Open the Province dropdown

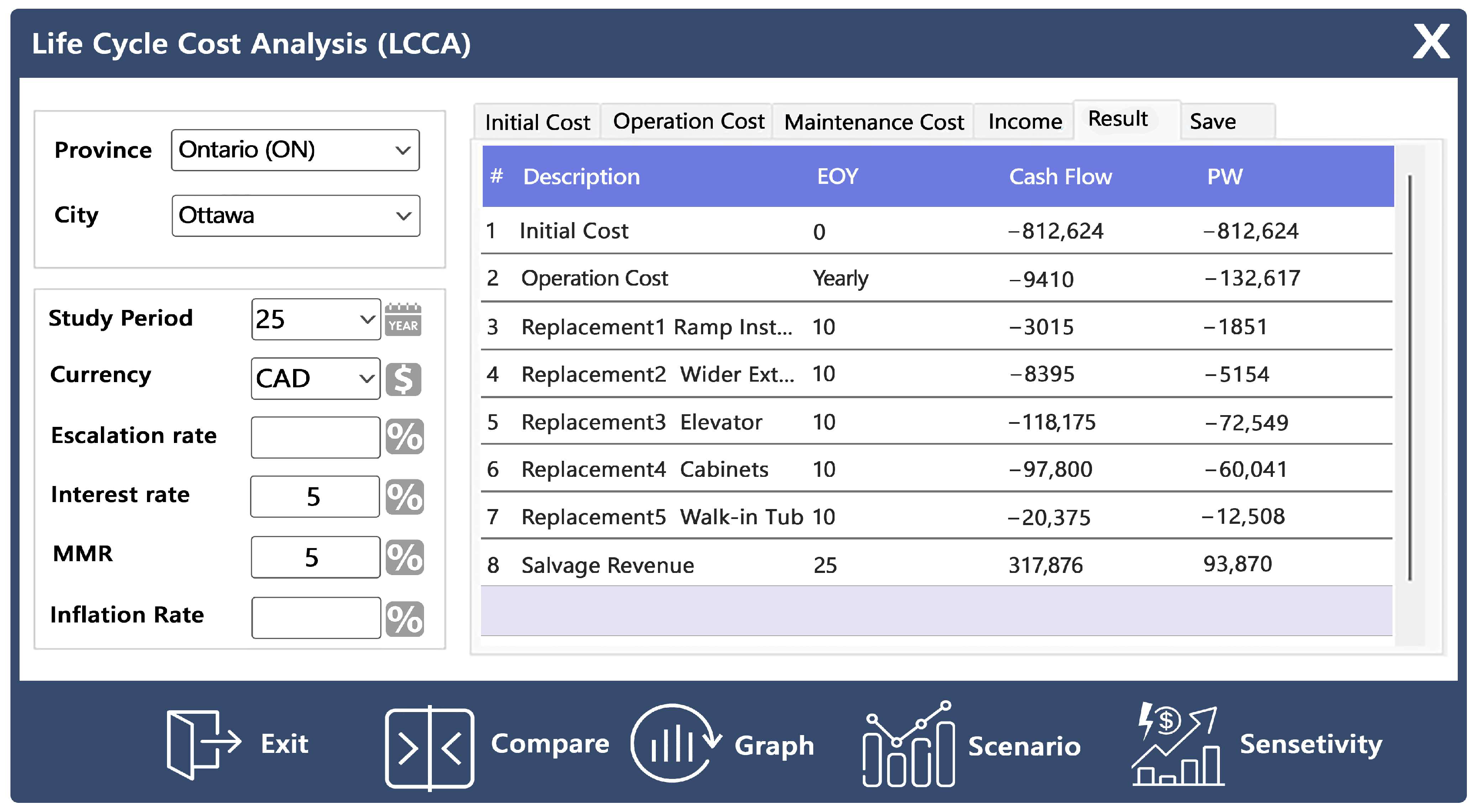pyautogui.click(x=295, y=150)
